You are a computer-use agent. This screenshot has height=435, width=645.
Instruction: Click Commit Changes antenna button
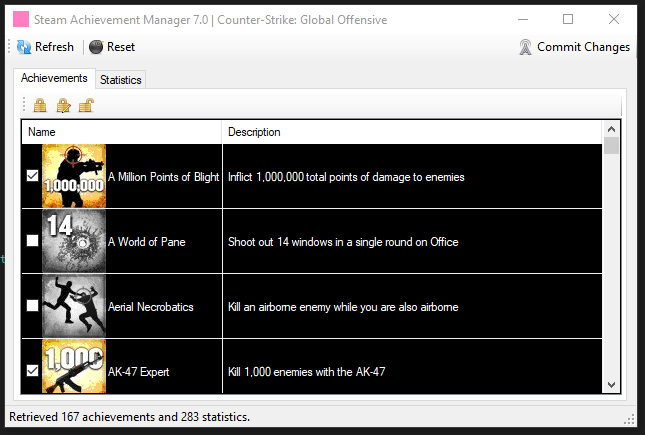(574, 47)
